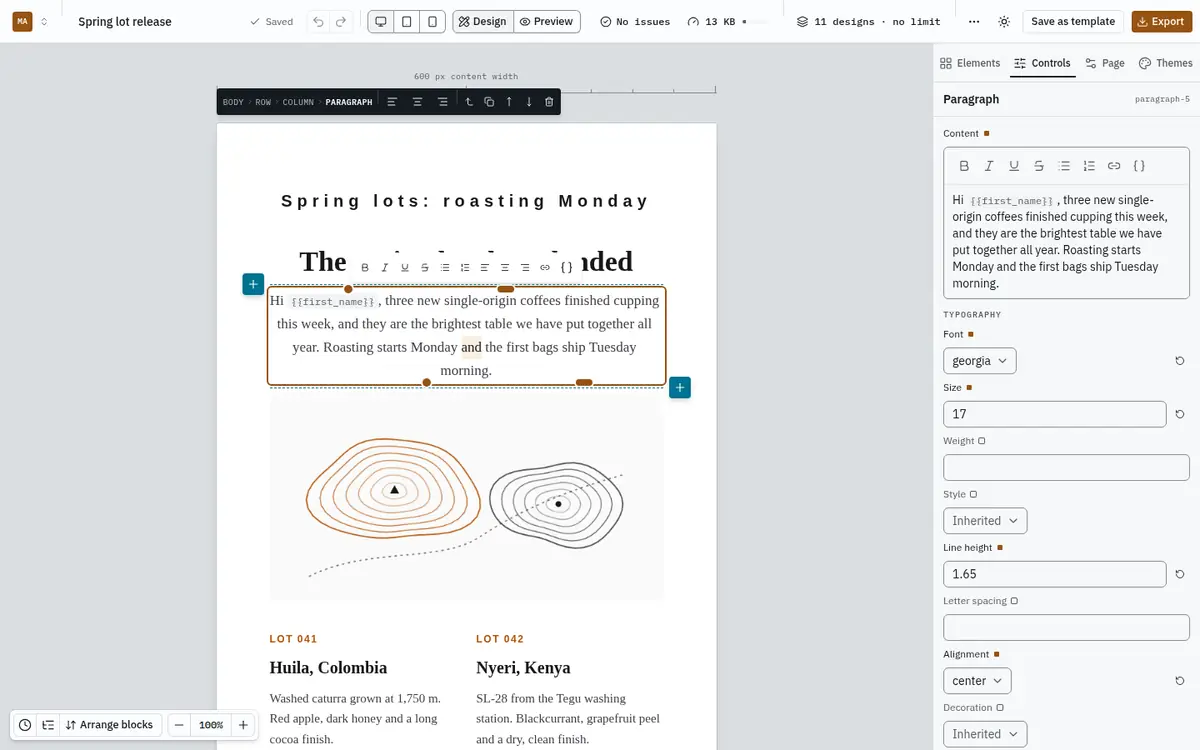Open the layer tree icon beside Arrange blocks
Image resolution: width=1200 pixels, height=750 pixels.
point(47,725)
